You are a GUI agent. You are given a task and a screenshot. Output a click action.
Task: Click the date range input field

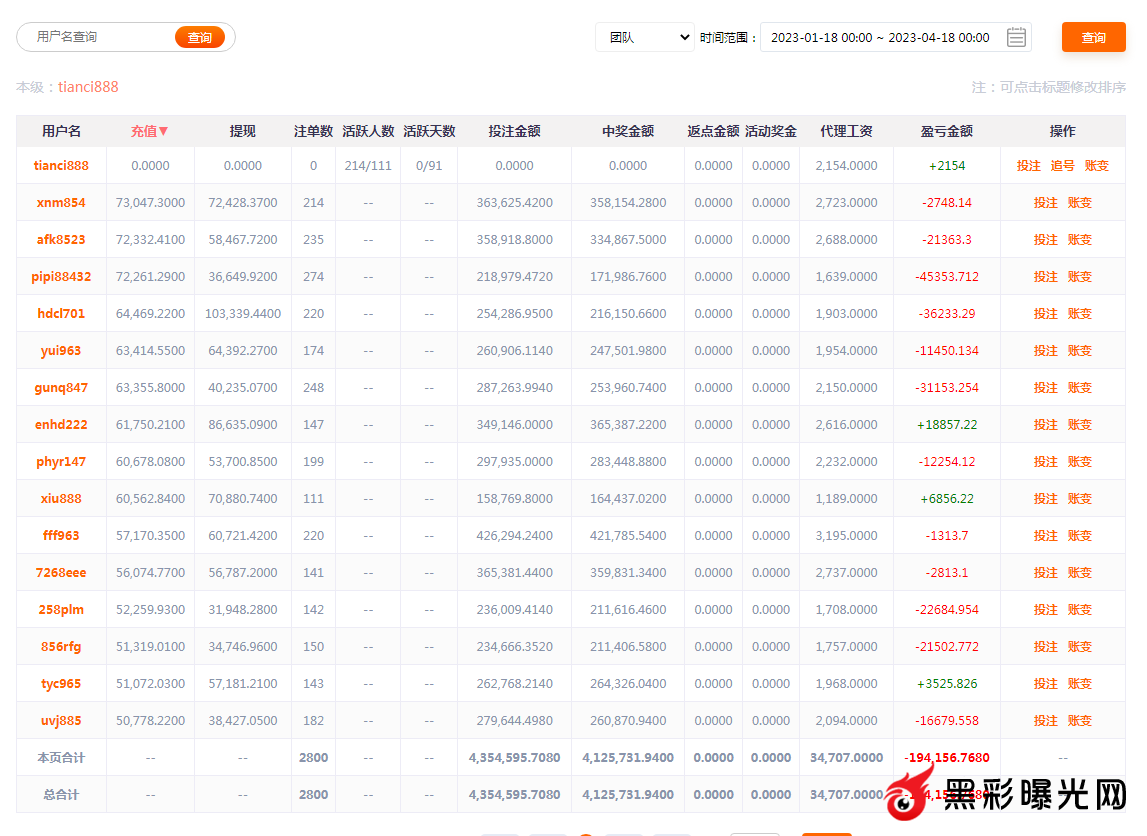pos(880,38)
